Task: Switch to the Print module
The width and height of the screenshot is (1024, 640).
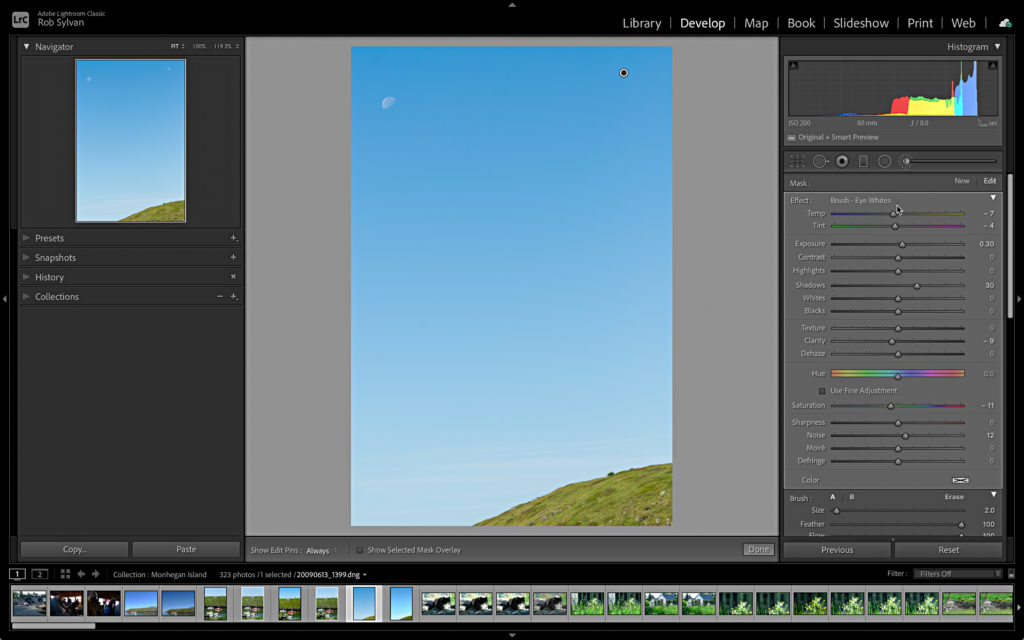Action: pyautogui.click(x=920, y=23)
